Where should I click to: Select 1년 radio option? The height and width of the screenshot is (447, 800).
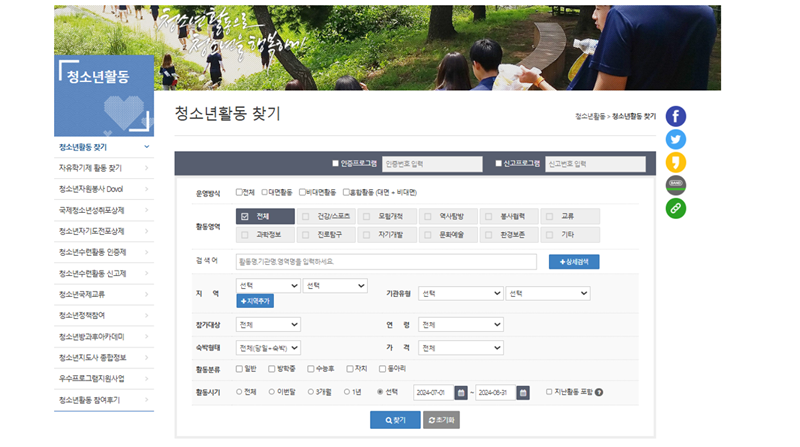pos(346,392)
